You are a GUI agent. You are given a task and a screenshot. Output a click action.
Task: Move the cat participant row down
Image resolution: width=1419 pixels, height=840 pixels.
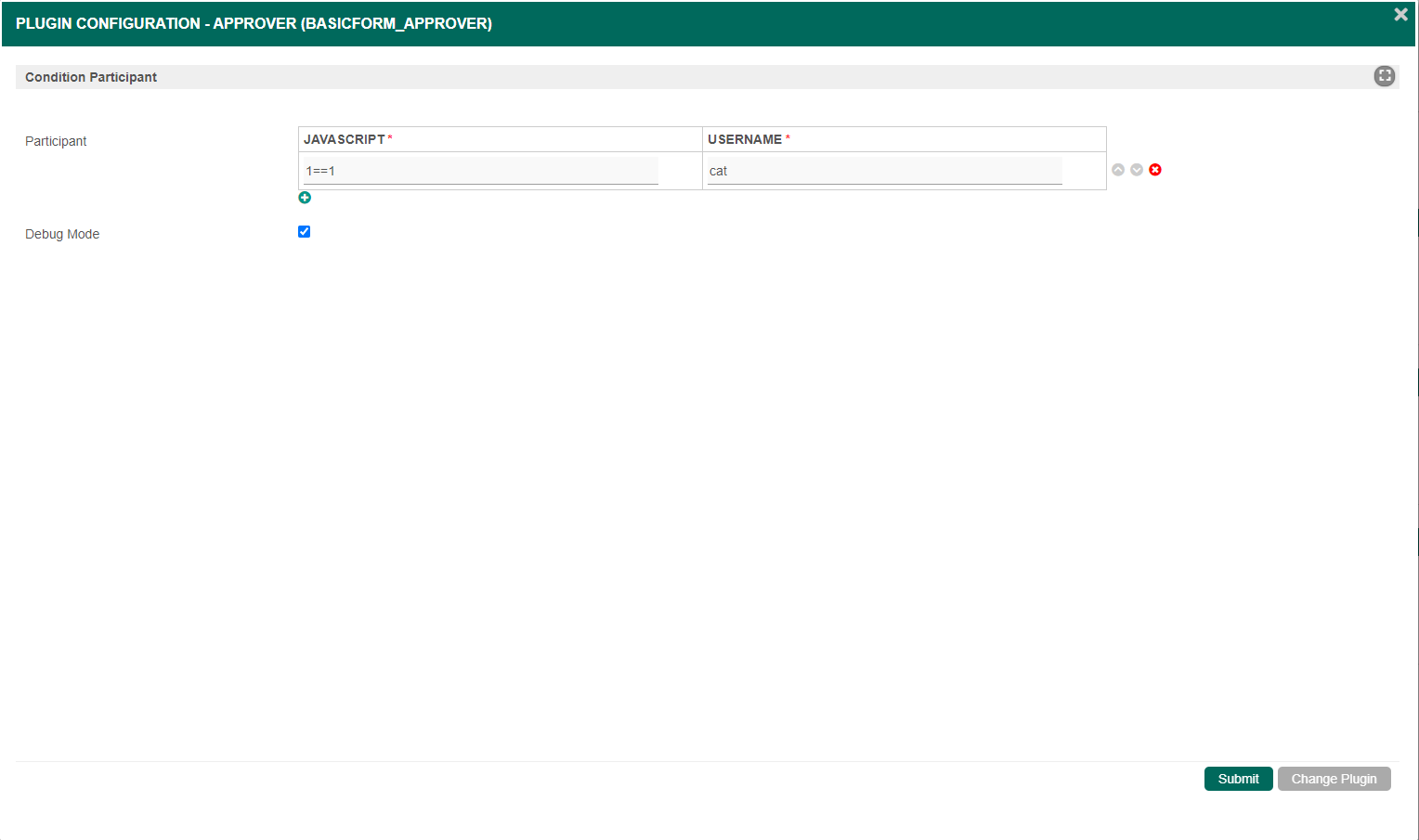coord(1137,170)
